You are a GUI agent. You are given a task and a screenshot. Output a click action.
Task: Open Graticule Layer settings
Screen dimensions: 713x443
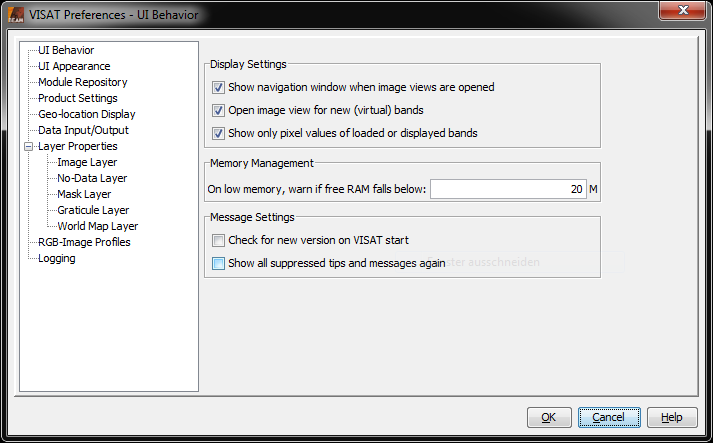coord(93,210)
